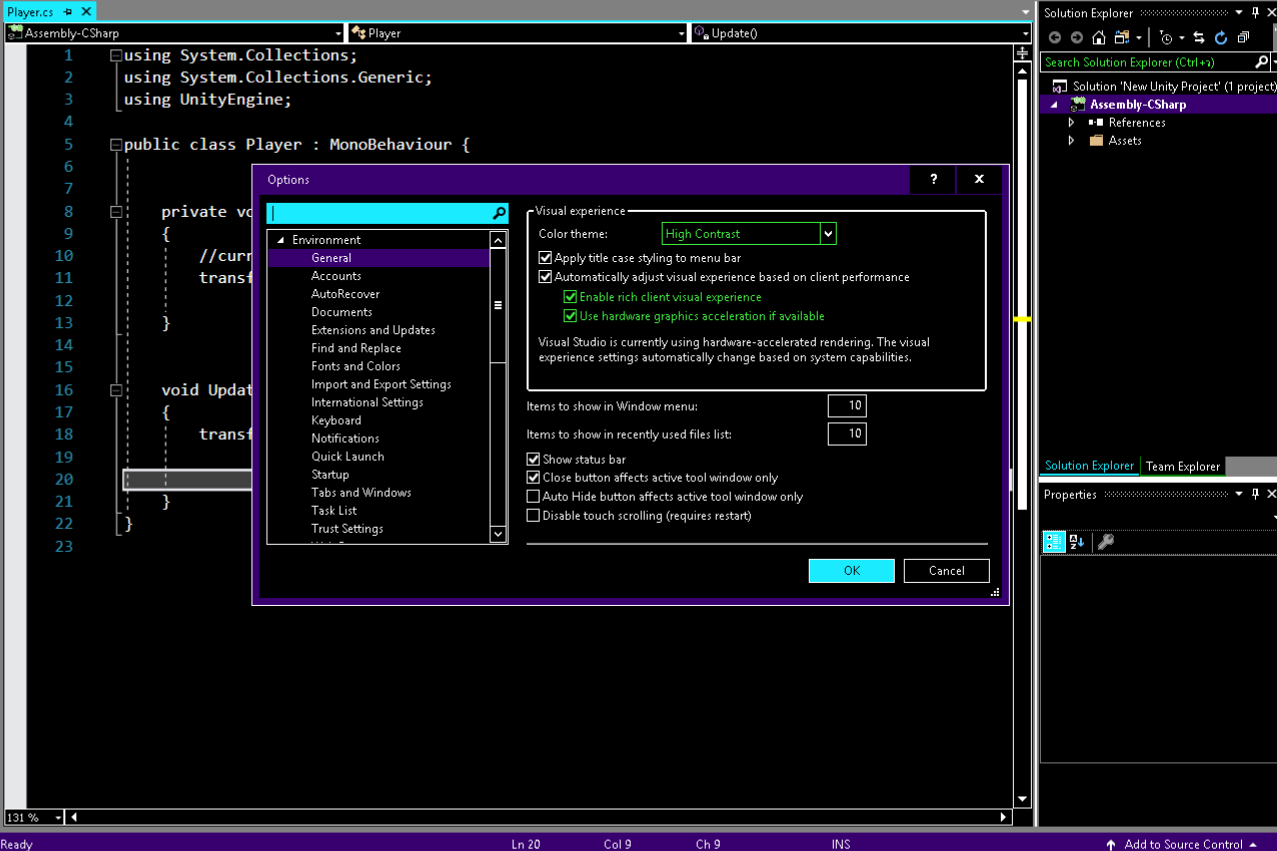Screen dimensions: 1277x851
Task: Click the Options dialog search input field
Action: (379, 214)
